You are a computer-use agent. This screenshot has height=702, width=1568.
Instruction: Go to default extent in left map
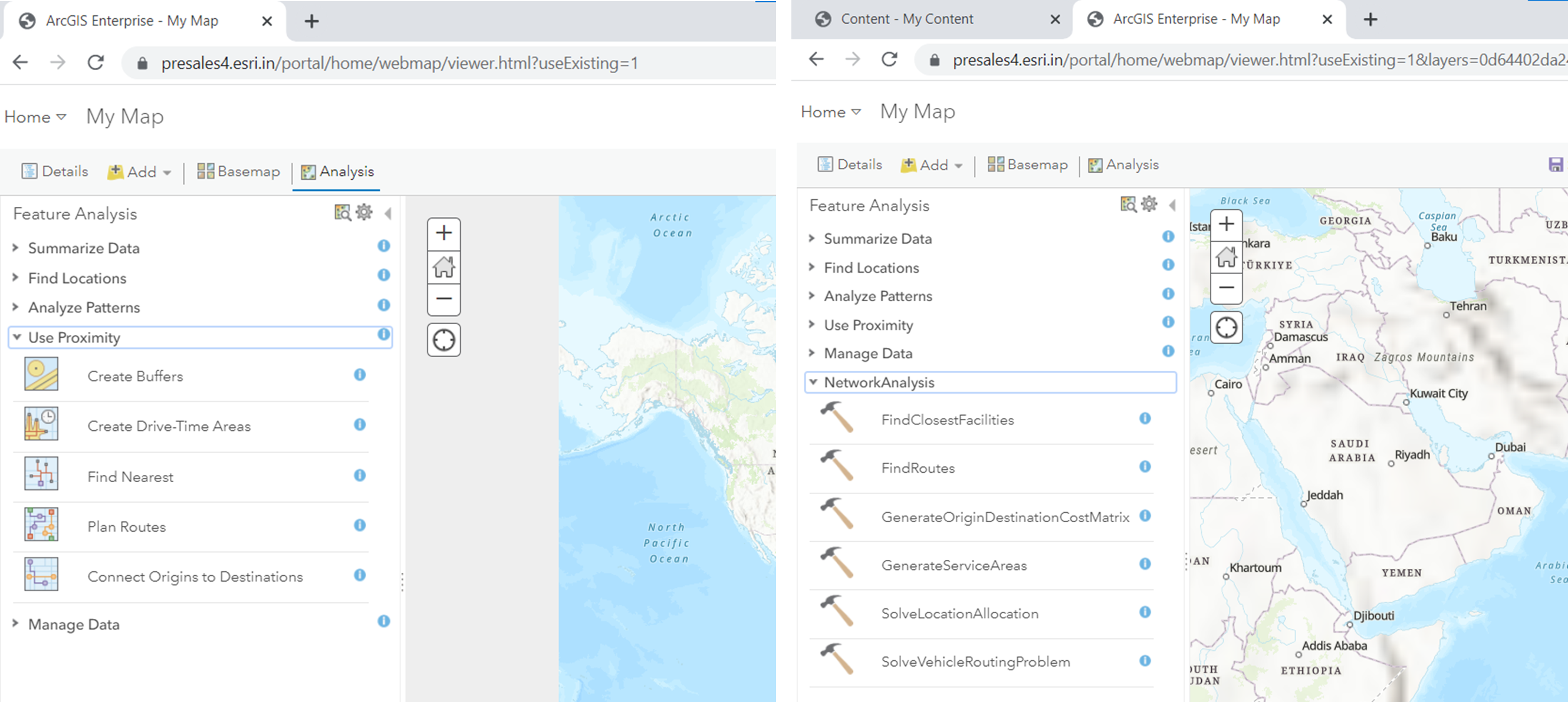tap(443, 266)
